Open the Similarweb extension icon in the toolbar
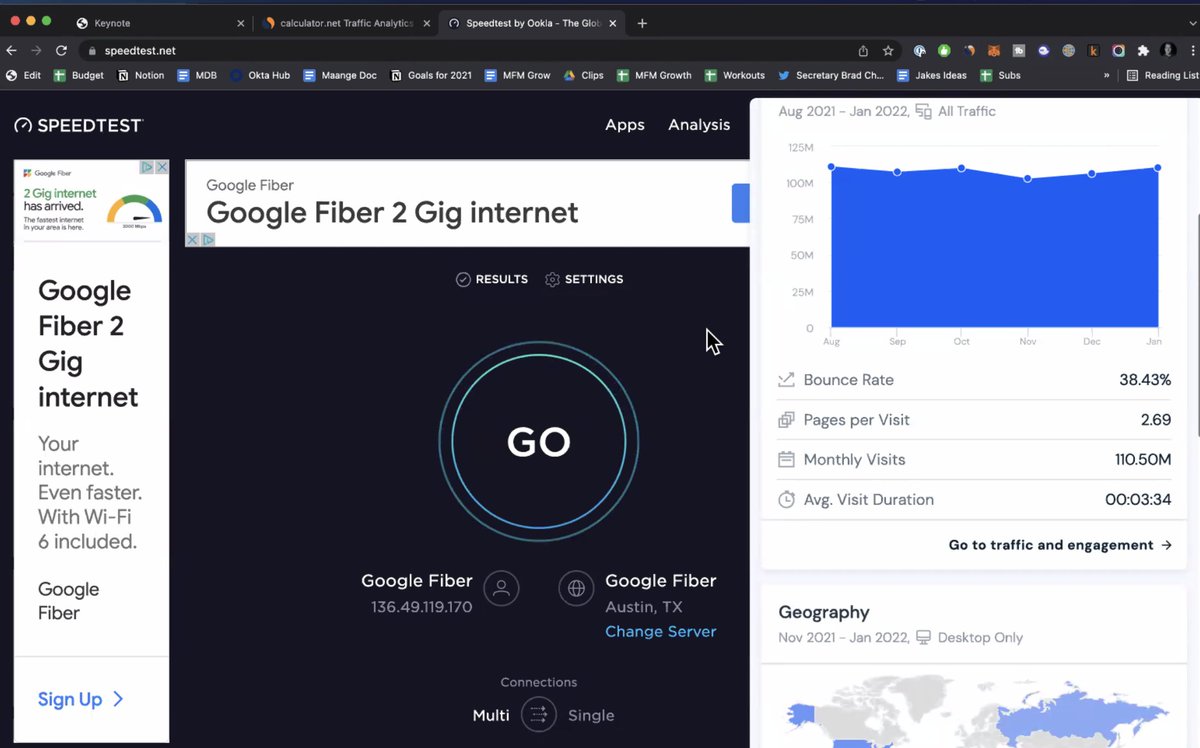 (969, 50)
